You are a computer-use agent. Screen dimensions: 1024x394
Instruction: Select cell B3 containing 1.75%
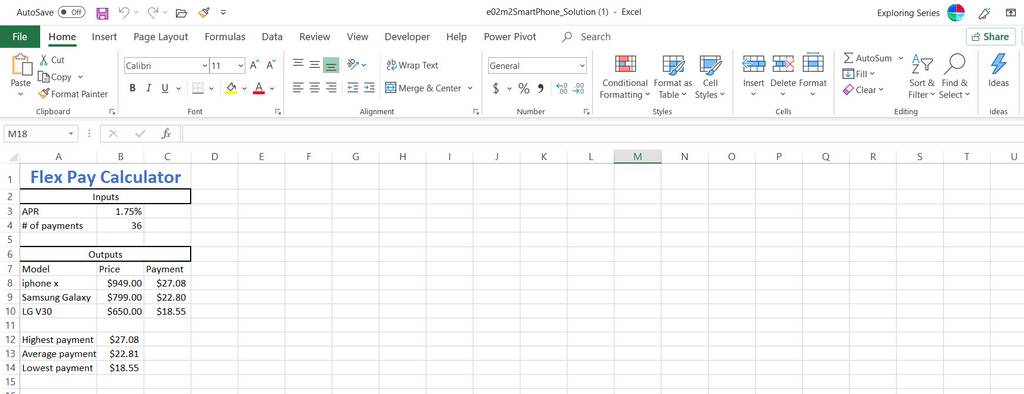click(x=121, y=211)
